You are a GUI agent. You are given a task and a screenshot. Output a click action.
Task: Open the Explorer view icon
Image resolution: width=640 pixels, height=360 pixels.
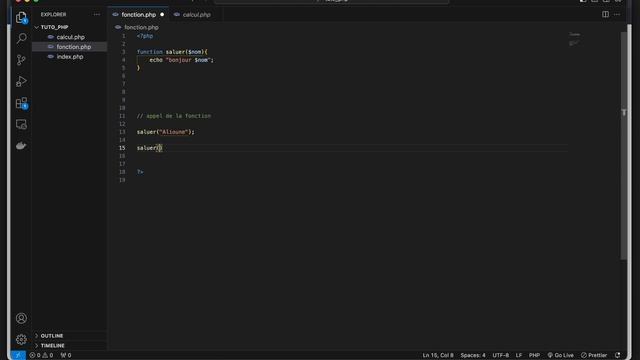[x=21, y=17]
